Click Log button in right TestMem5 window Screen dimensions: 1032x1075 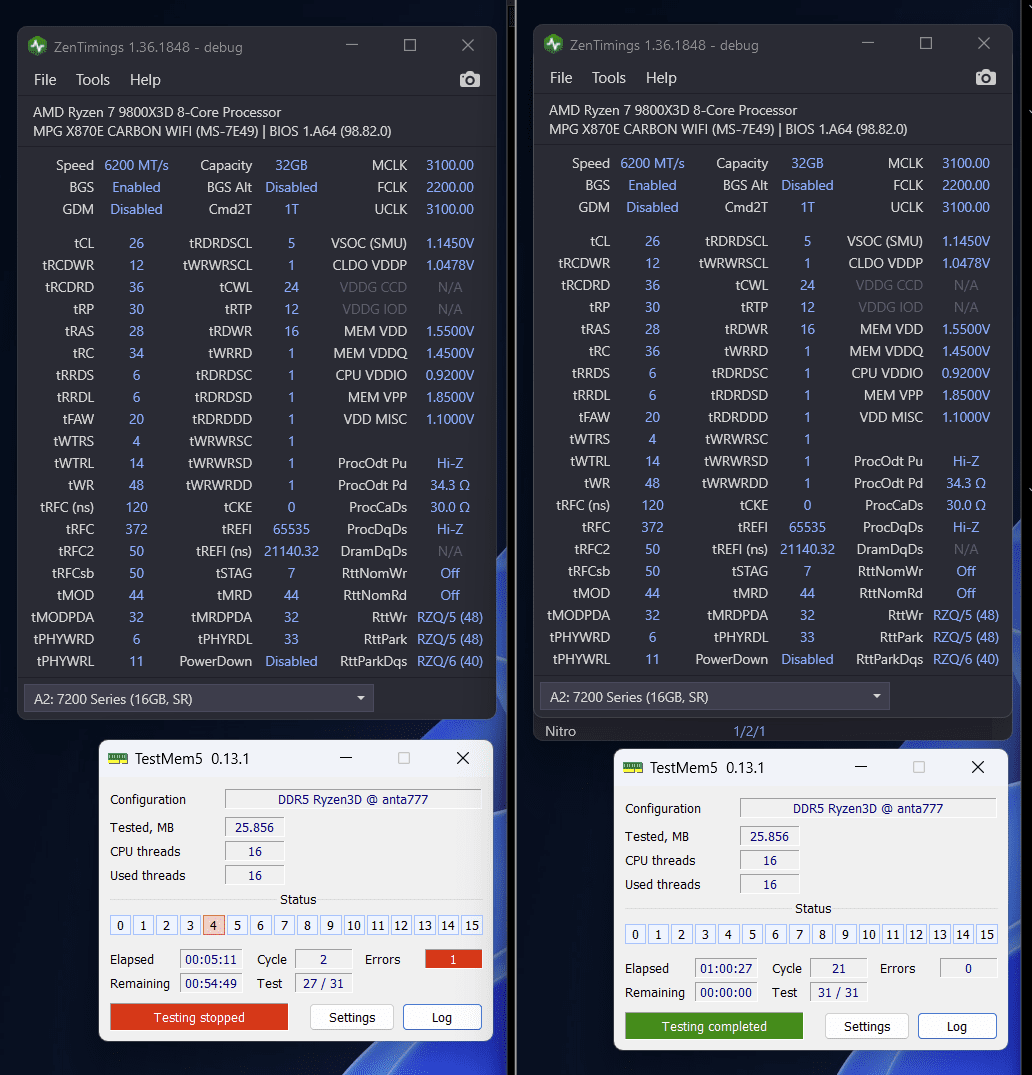957,1026
